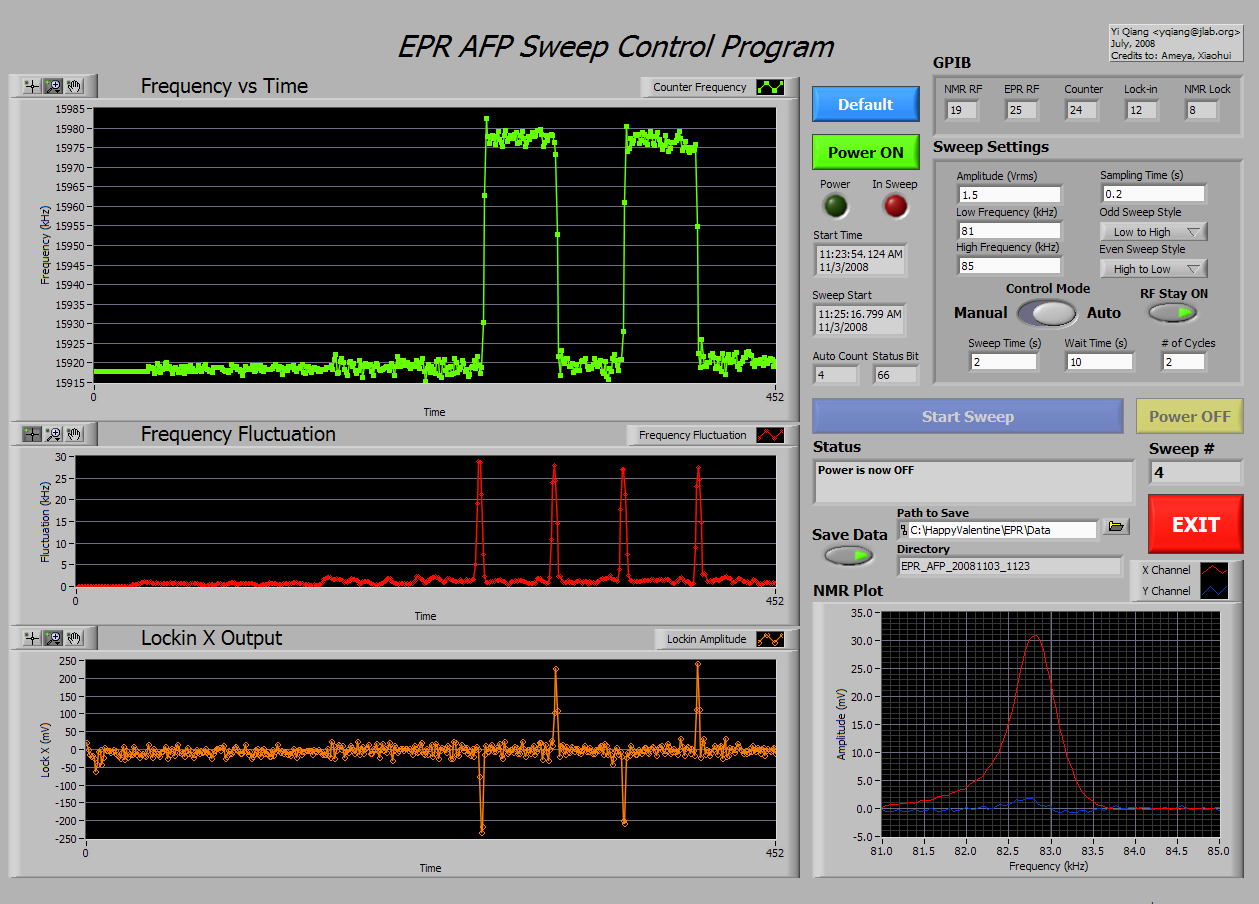Select pan hand tool on Frequency vs Time graph

74,87
